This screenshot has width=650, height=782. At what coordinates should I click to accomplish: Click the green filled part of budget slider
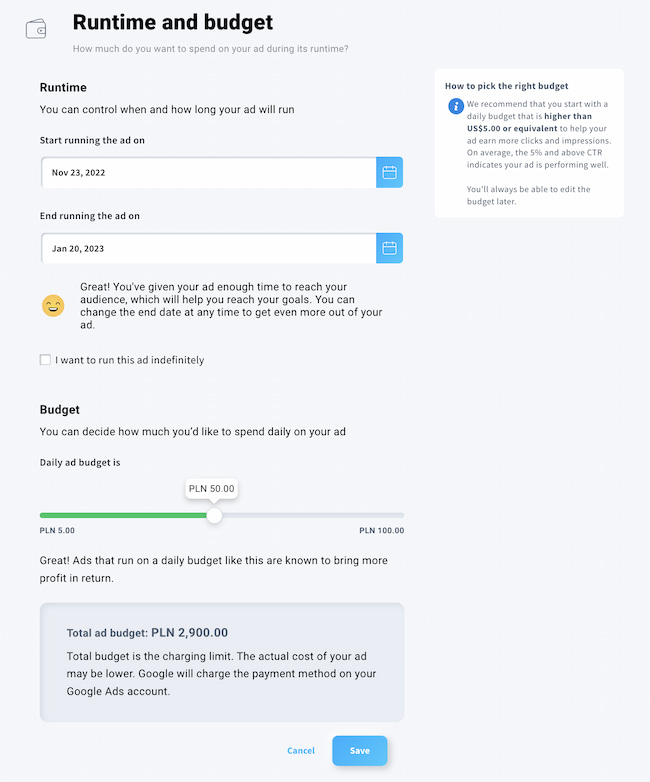[123, 515]
